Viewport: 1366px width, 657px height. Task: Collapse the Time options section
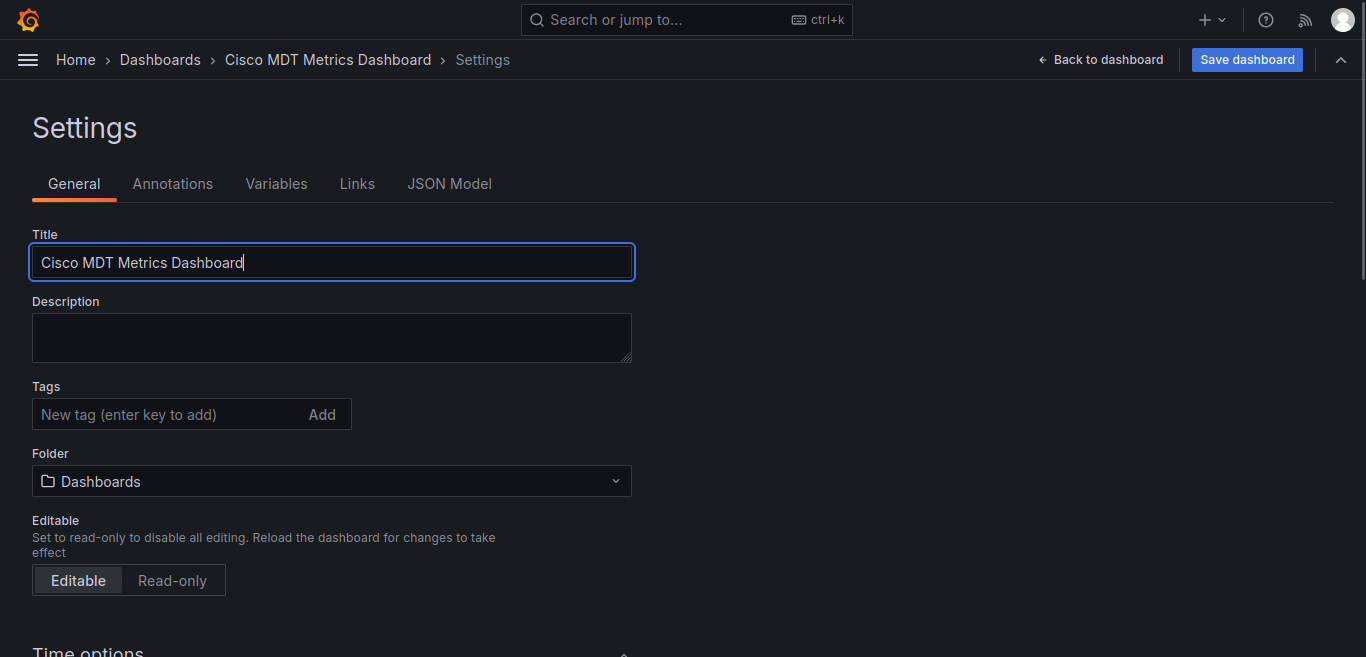click(624, 654)
